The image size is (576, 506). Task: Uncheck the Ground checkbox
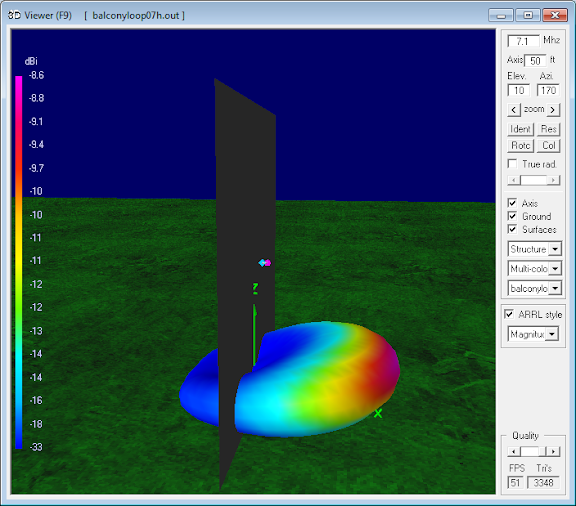point(512,216)
